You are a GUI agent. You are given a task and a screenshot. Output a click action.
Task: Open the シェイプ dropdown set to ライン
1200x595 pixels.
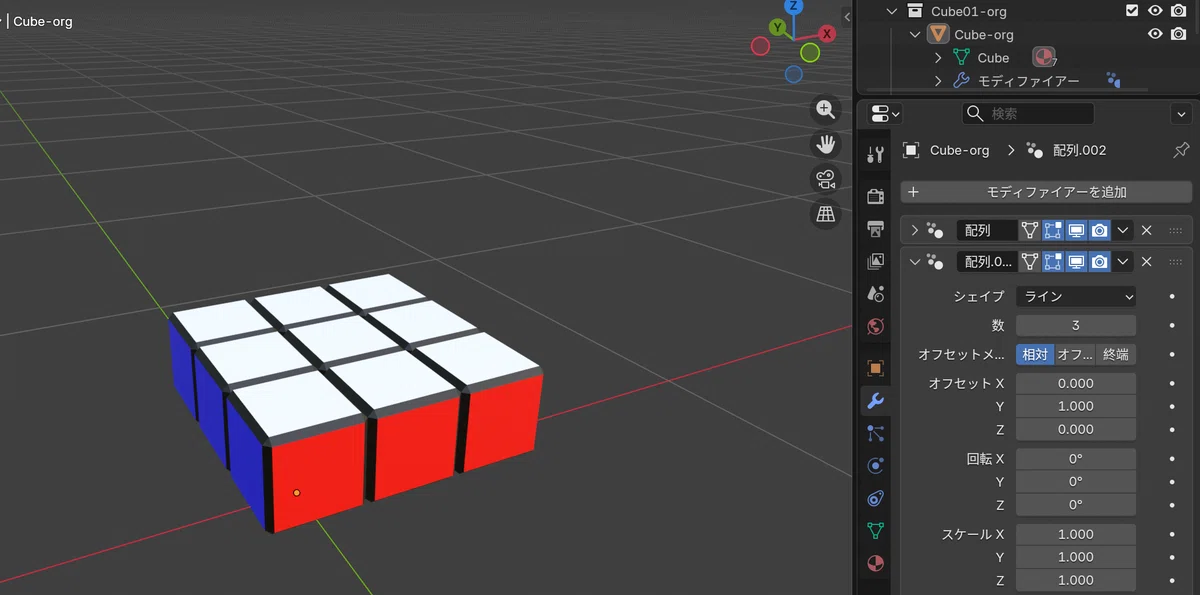(1076, 296)
